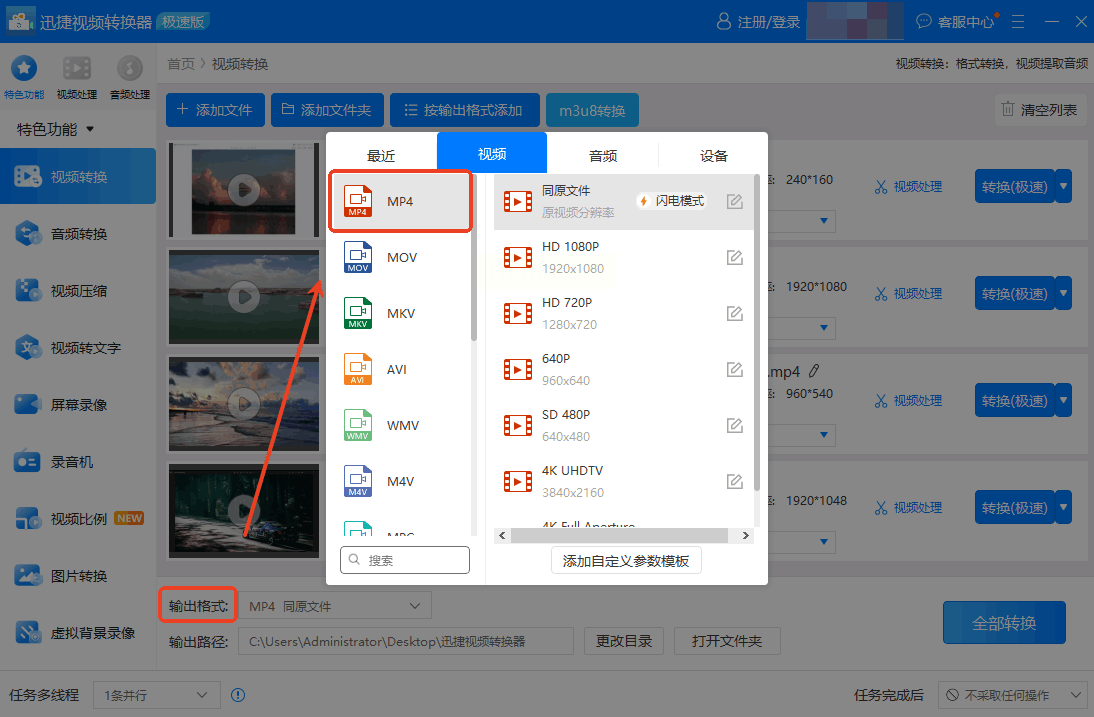Click 添加自定义参数模板 button
The height and width of the screenshot is (717, 1094).
[626, 561]
